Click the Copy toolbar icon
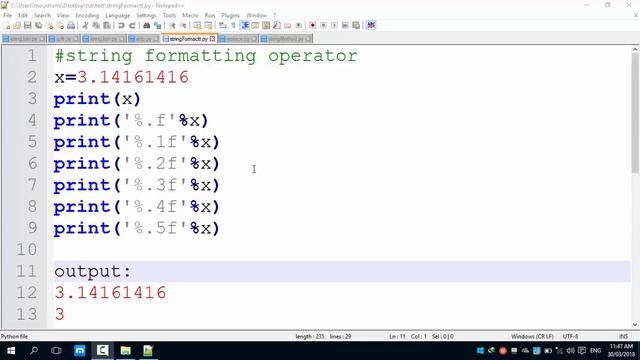 click(96, 25)
